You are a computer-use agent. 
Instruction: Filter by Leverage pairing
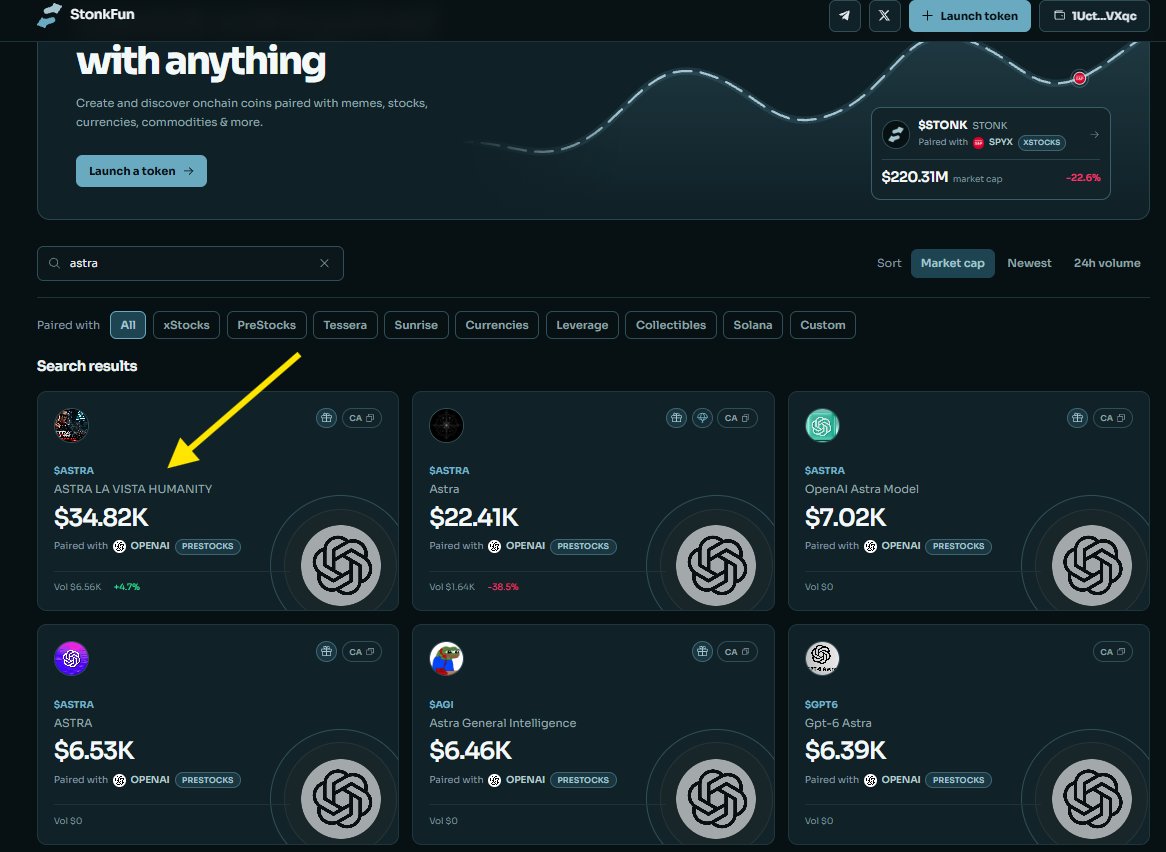click(582, 325)
